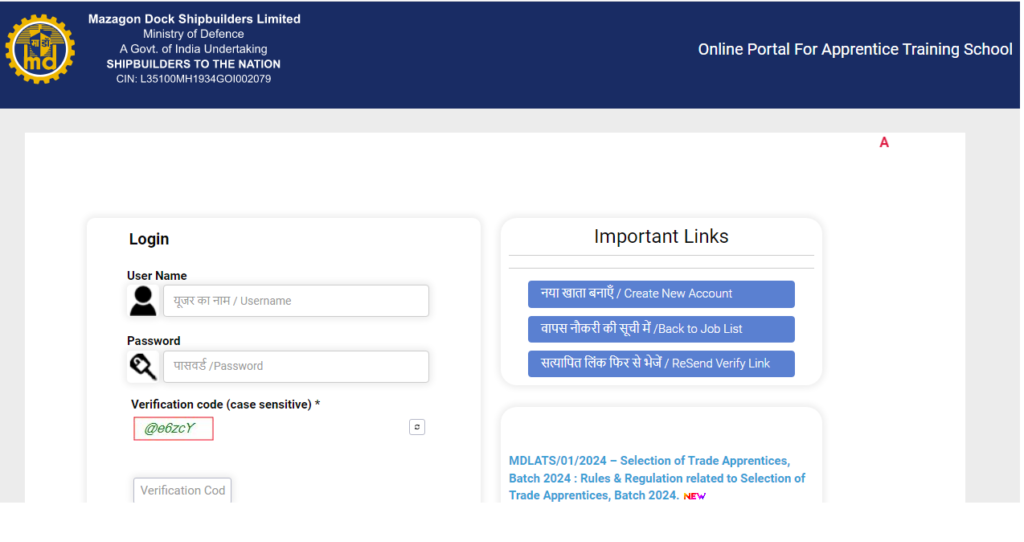Screen dimensions: 1024x542
Task: Click the key icon beside Password
Action: tap(142, 366)
